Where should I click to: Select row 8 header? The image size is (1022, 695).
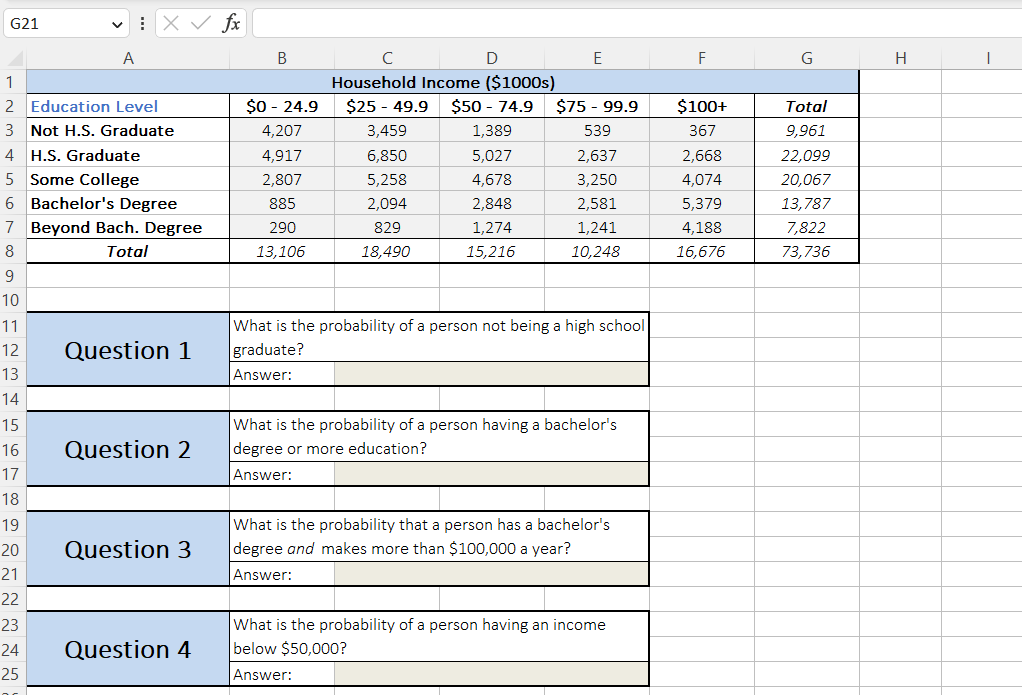click(x=11, y=251)
